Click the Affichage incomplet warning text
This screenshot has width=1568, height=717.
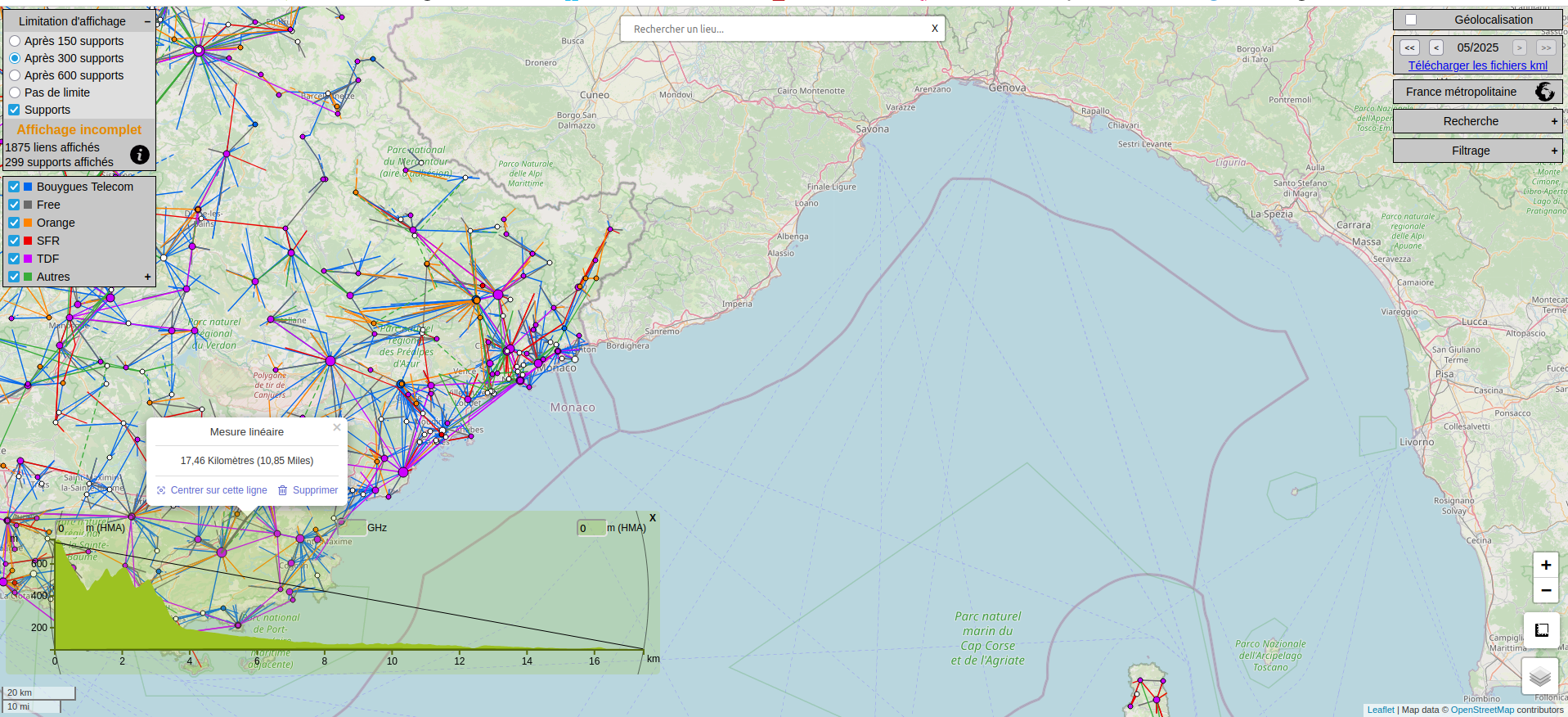[x=79, y=129]
